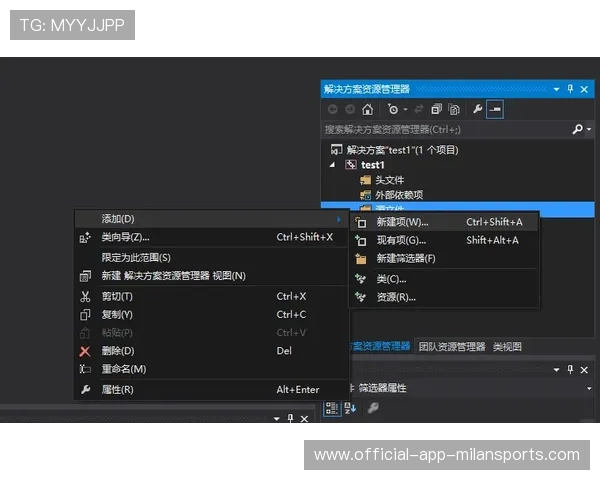The width and height of the screenshot is (600, 480).
Task: Click the class wizard icon in menu
Action: [85, 238]
